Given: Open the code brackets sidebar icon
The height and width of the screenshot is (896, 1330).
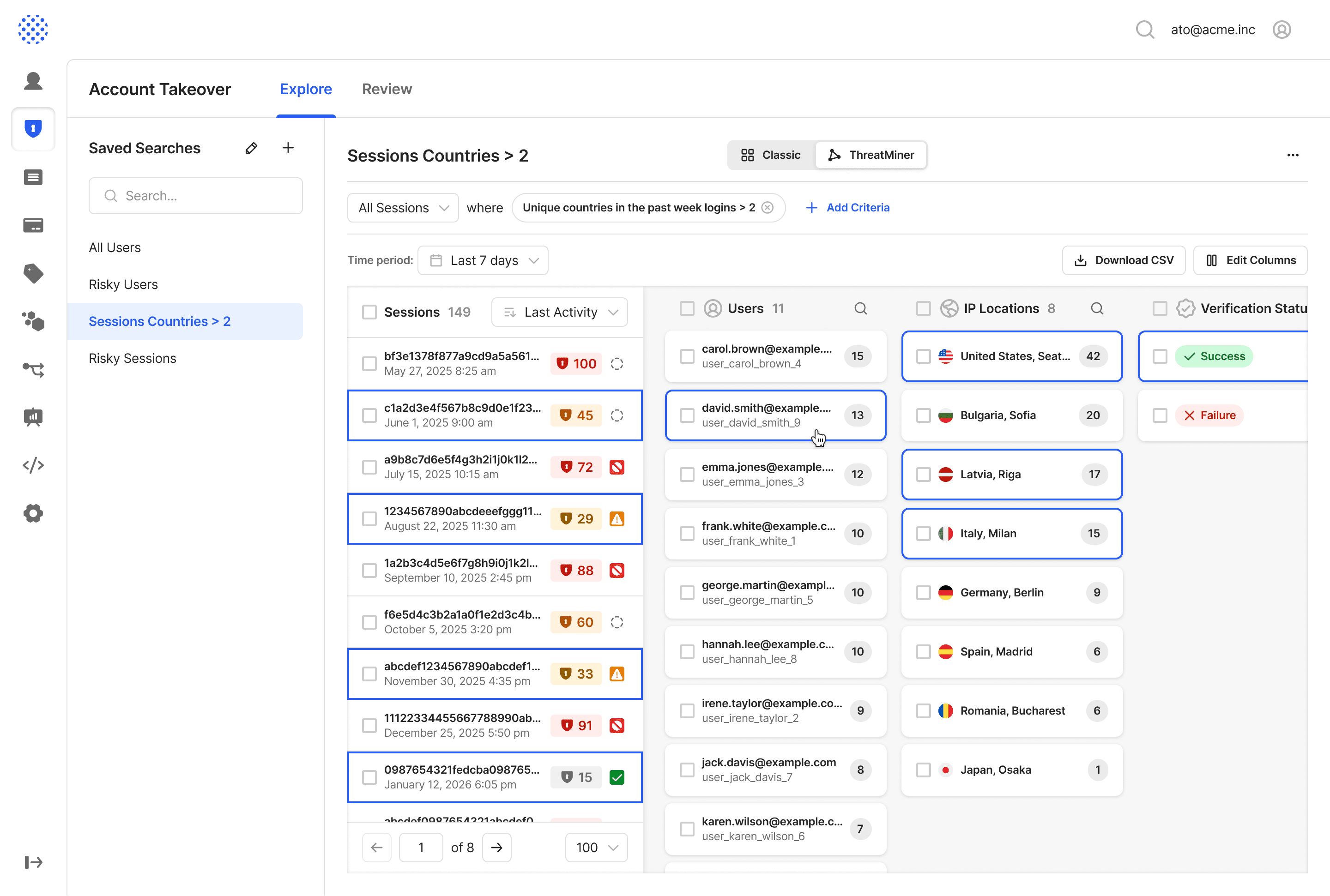Looking at the screenshot, I should [33, 465].
